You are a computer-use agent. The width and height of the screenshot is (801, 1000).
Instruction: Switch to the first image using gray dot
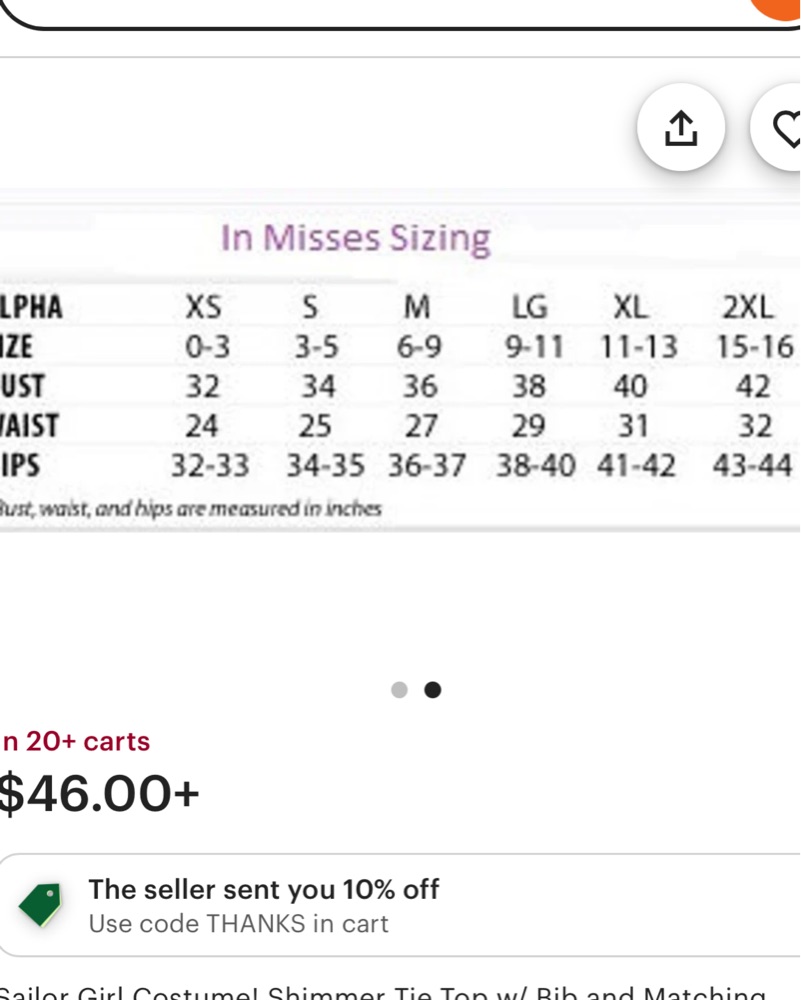click(x=399, y=690)
